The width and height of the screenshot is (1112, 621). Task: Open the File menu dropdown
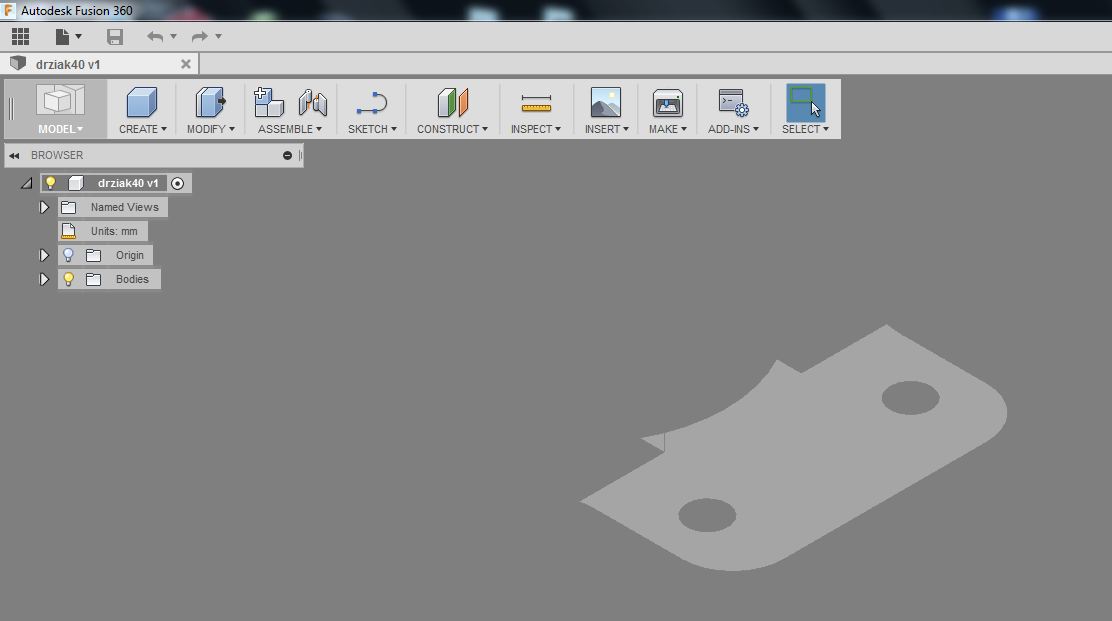[x=67, y=37]
